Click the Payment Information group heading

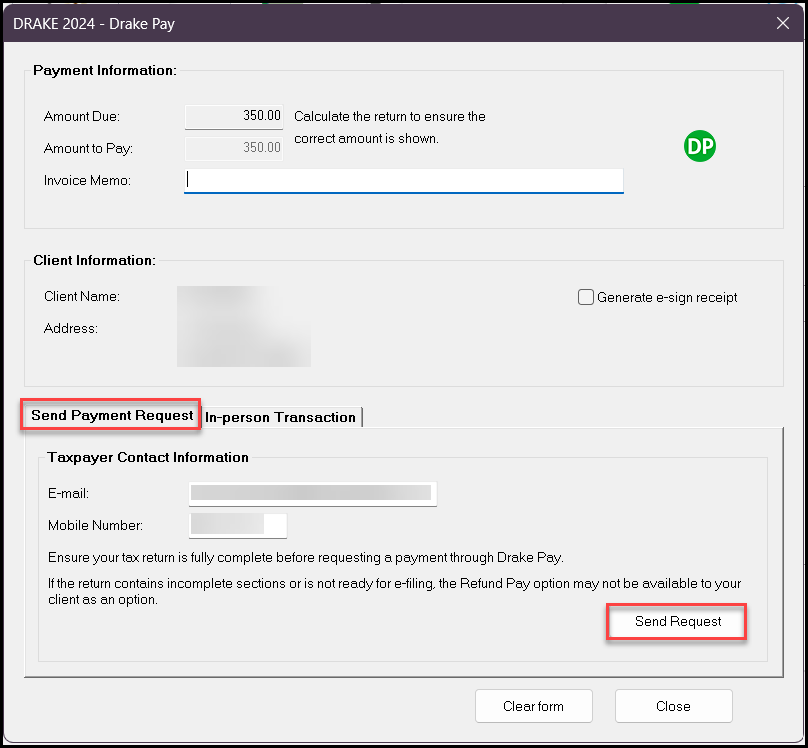105,70
